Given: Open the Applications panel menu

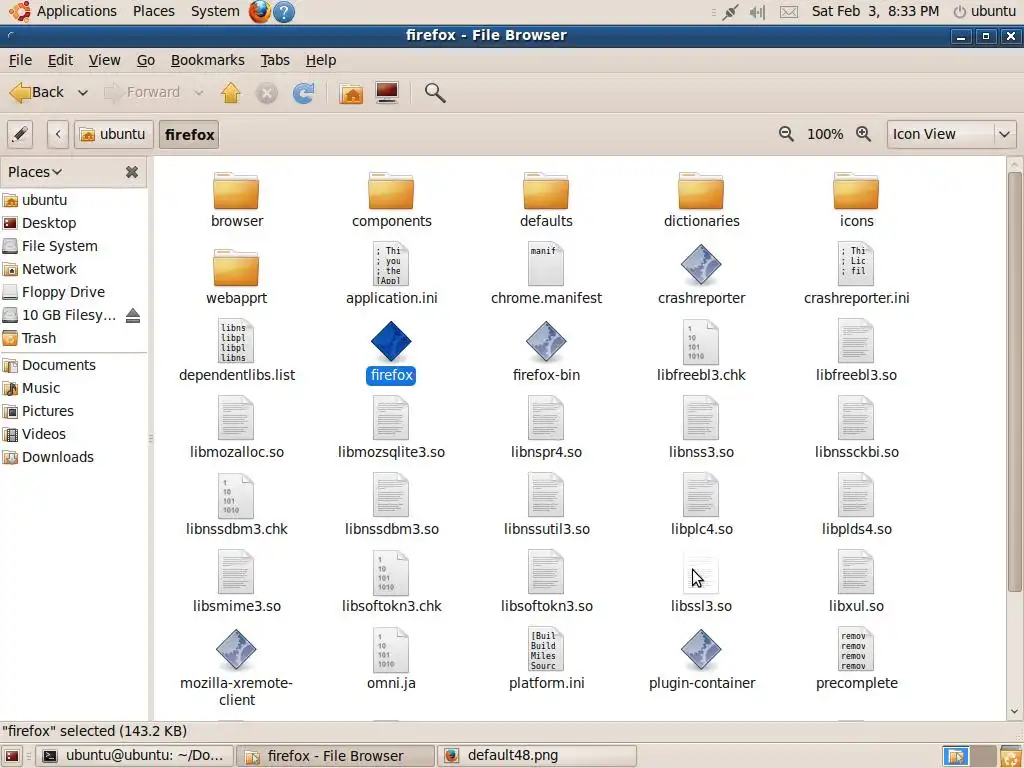Looking at the screenshot, I should click(x=63, y=11).
